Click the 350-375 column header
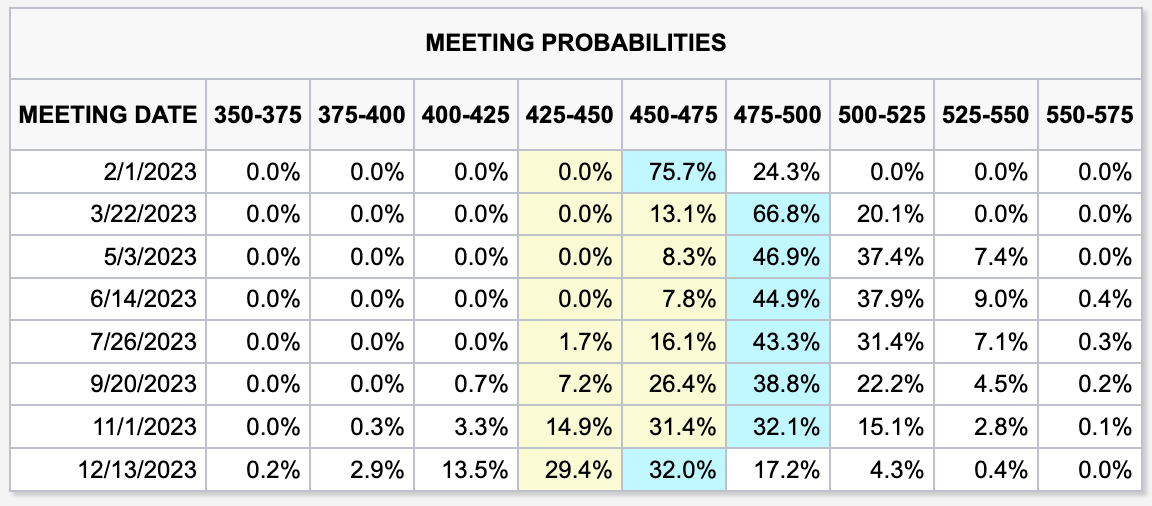The image size is (1152, 506). point(257,114)
